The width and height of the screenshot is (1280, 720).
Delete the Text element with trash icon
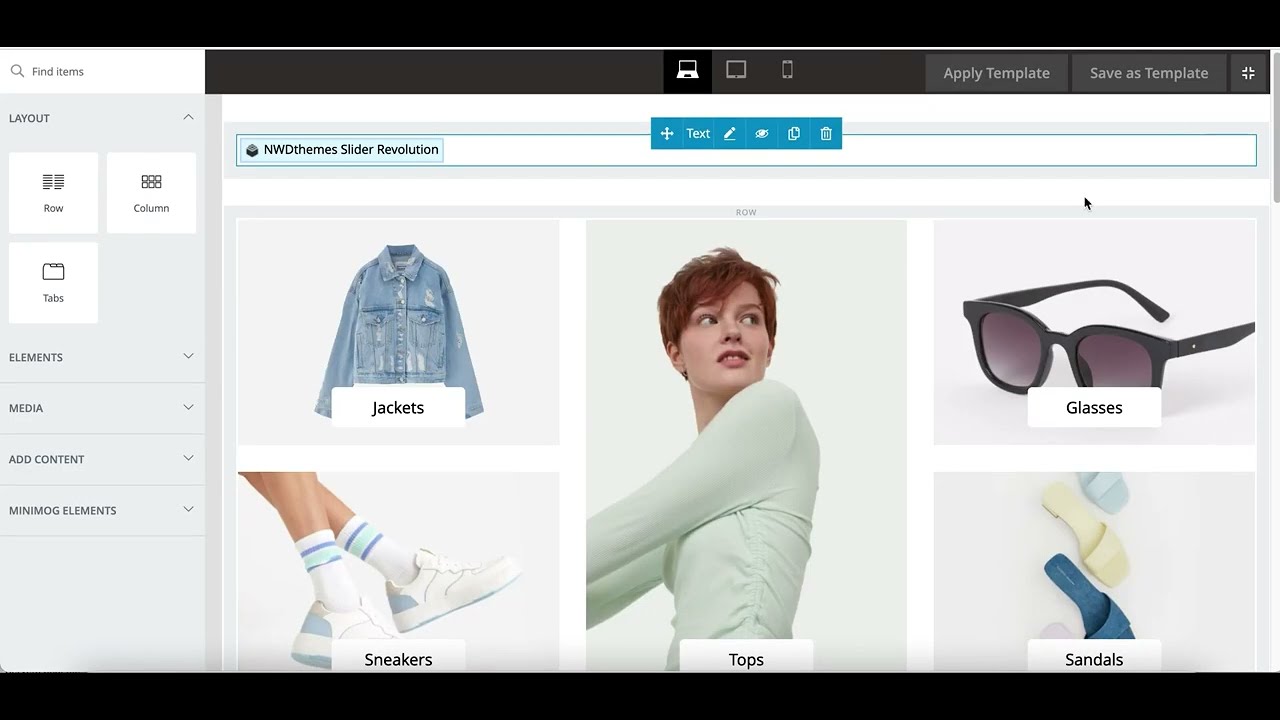pos(826,133)
